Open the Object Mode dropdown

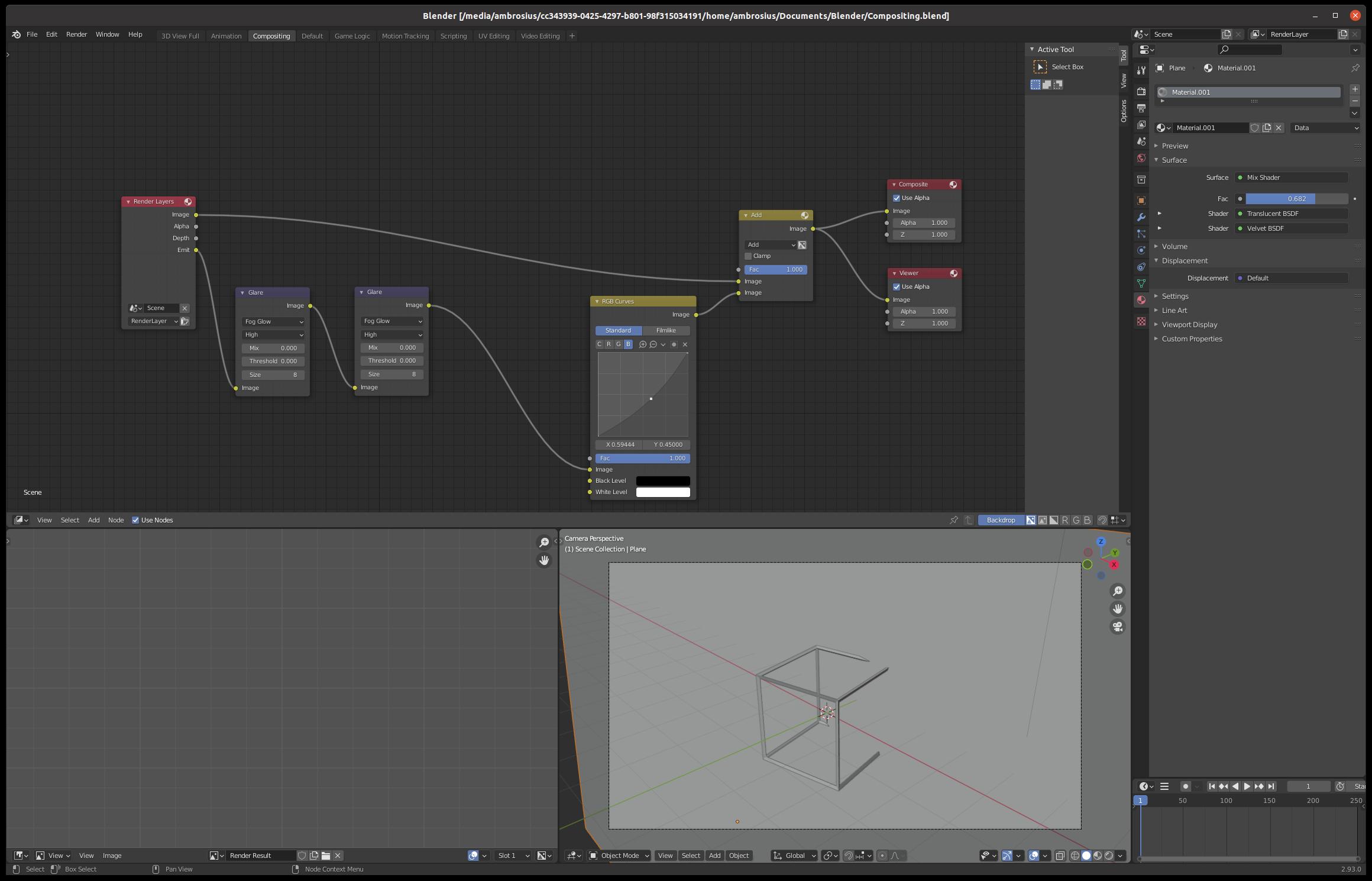coord(619,856)
